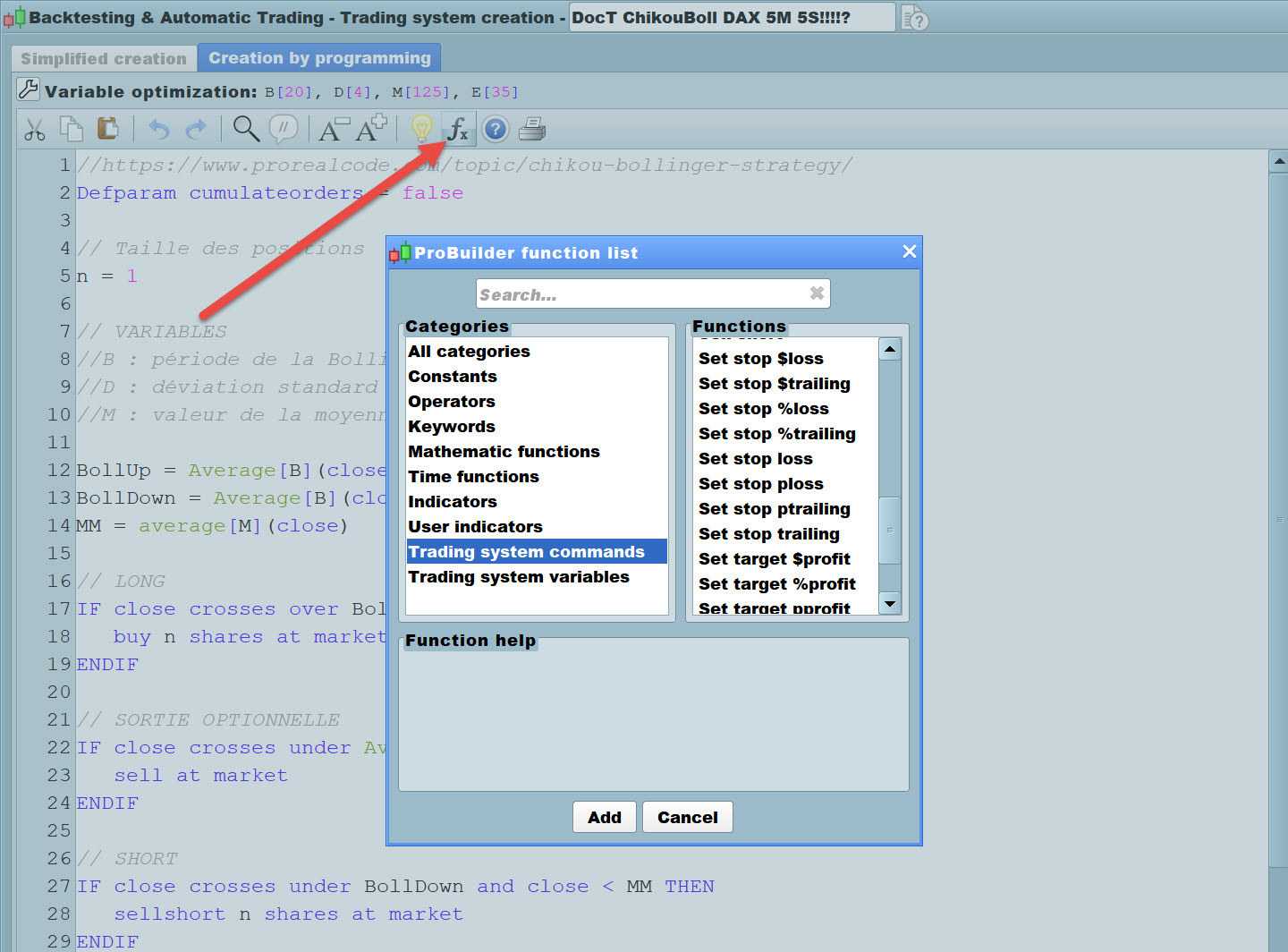This screenshot has height=952, width=1288.
Task: Select the Indicators category
Action: [x=537, y=502]
